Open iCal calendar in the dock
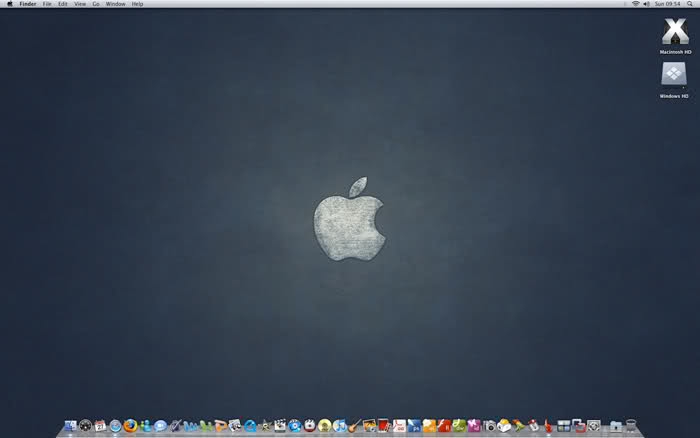700x438 pixels. point(100,426)
